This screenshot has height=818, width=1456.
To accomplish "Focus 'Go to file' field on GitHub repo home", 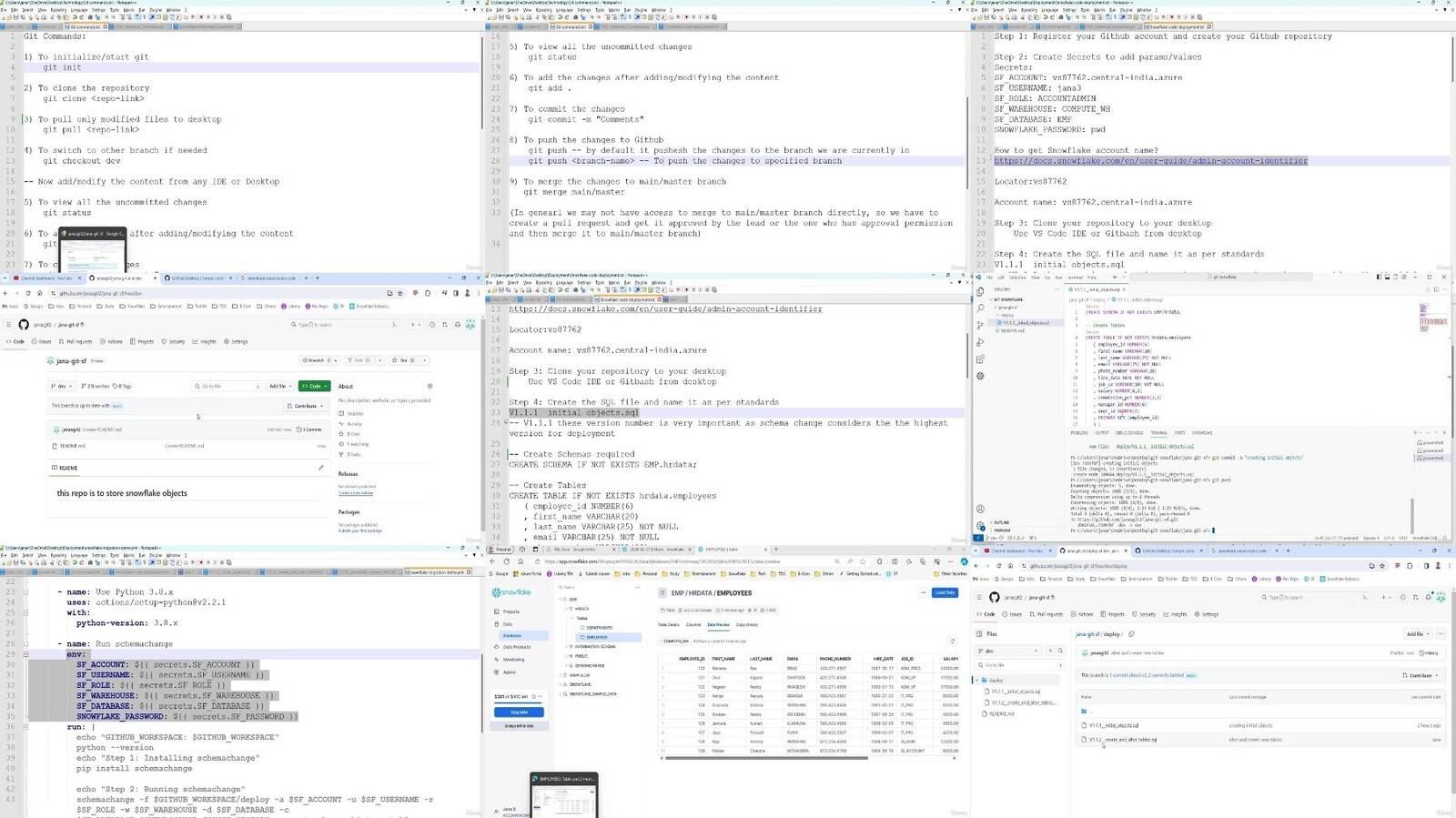I will click(x=227, y=386).
